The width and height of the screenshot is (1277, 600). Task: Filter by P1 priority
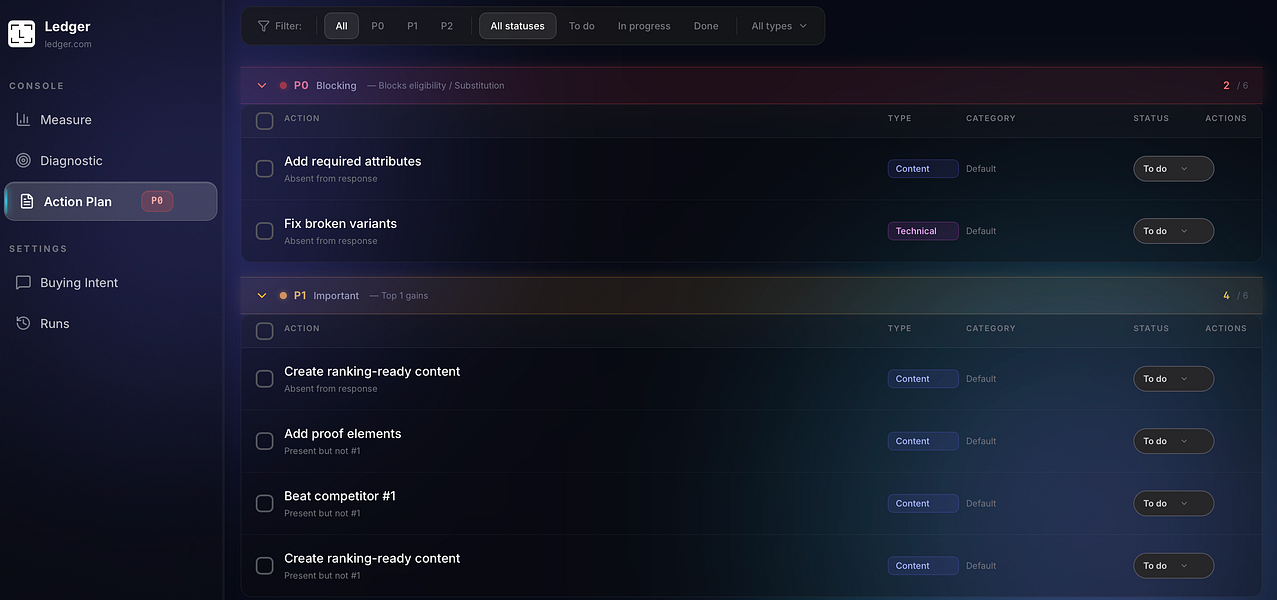[412, 26]
